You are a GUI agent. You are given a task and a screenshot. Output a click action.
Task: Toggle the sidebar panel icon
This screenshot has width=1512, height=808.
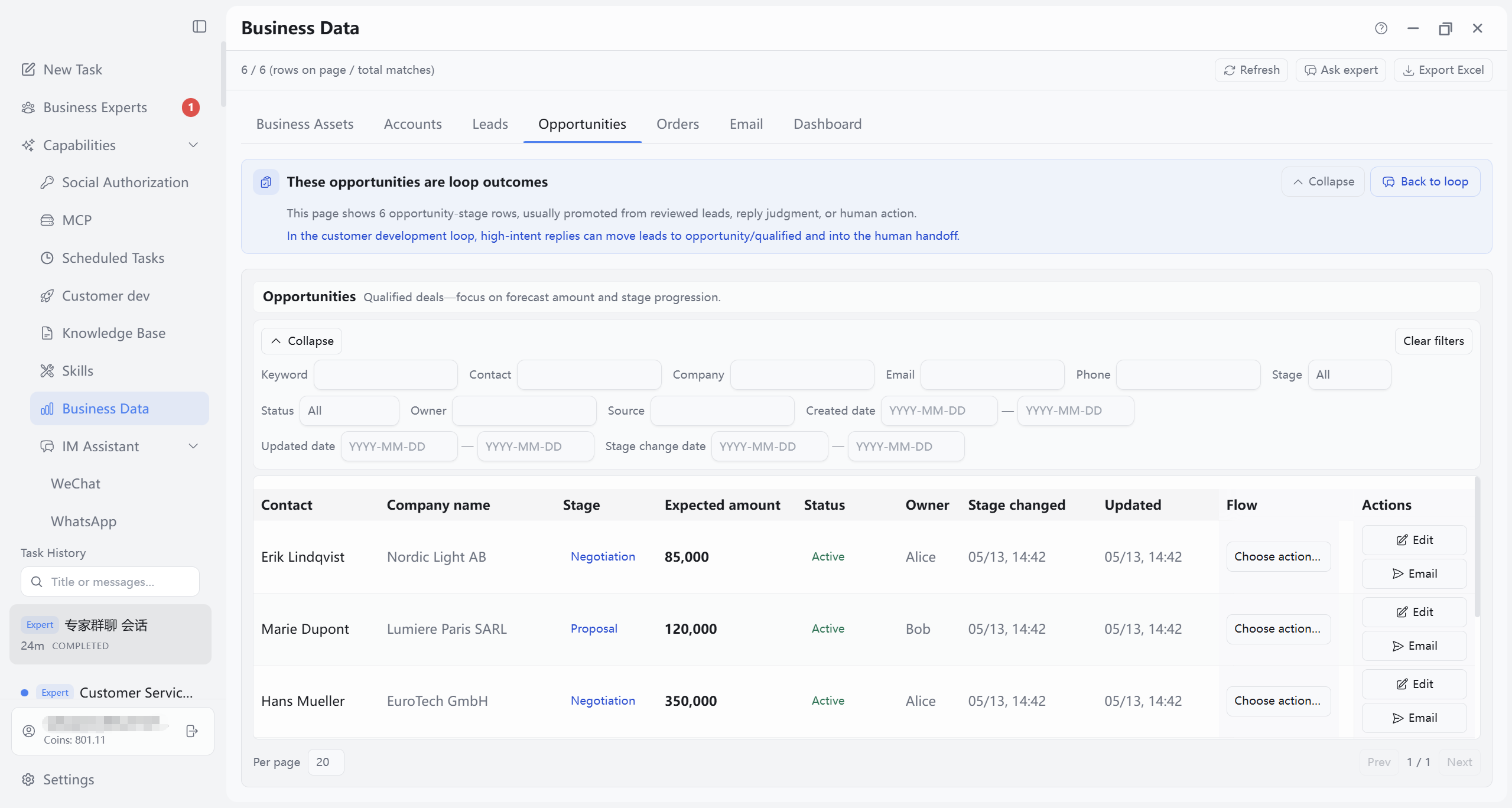coord(199,27)
